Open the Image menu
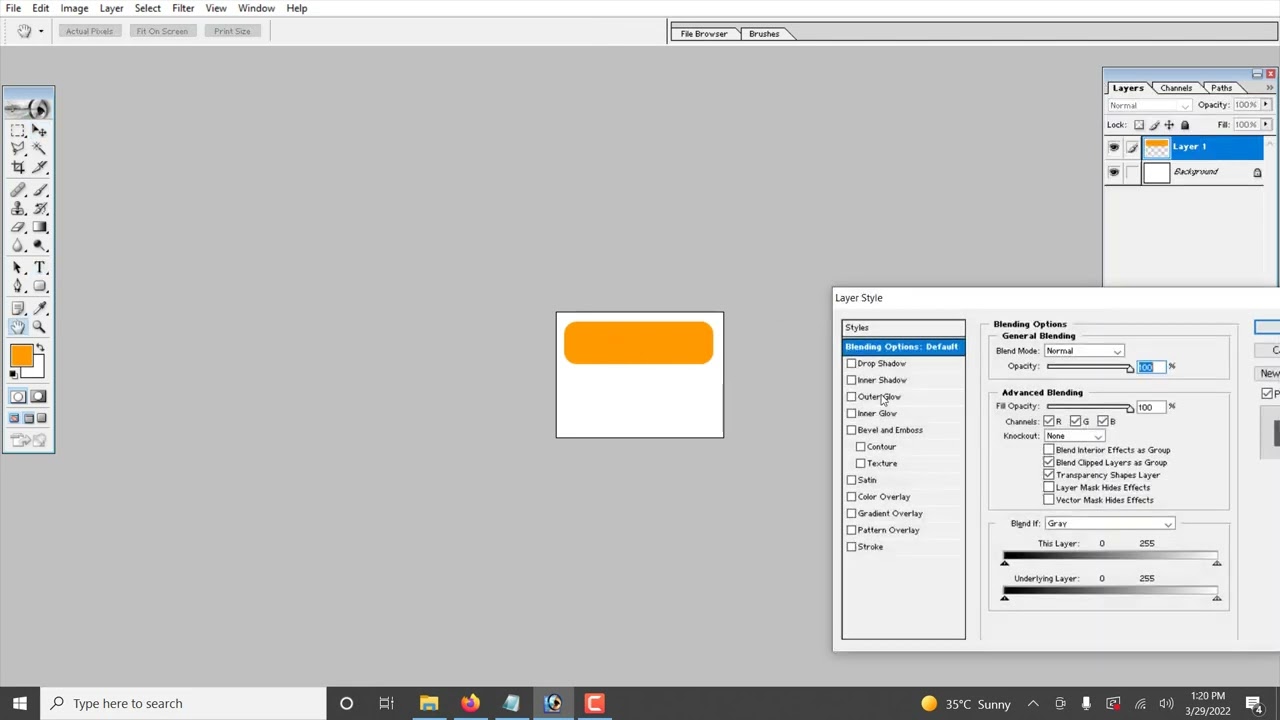The width and height of the screenshot is (1280, 720). 74,8
